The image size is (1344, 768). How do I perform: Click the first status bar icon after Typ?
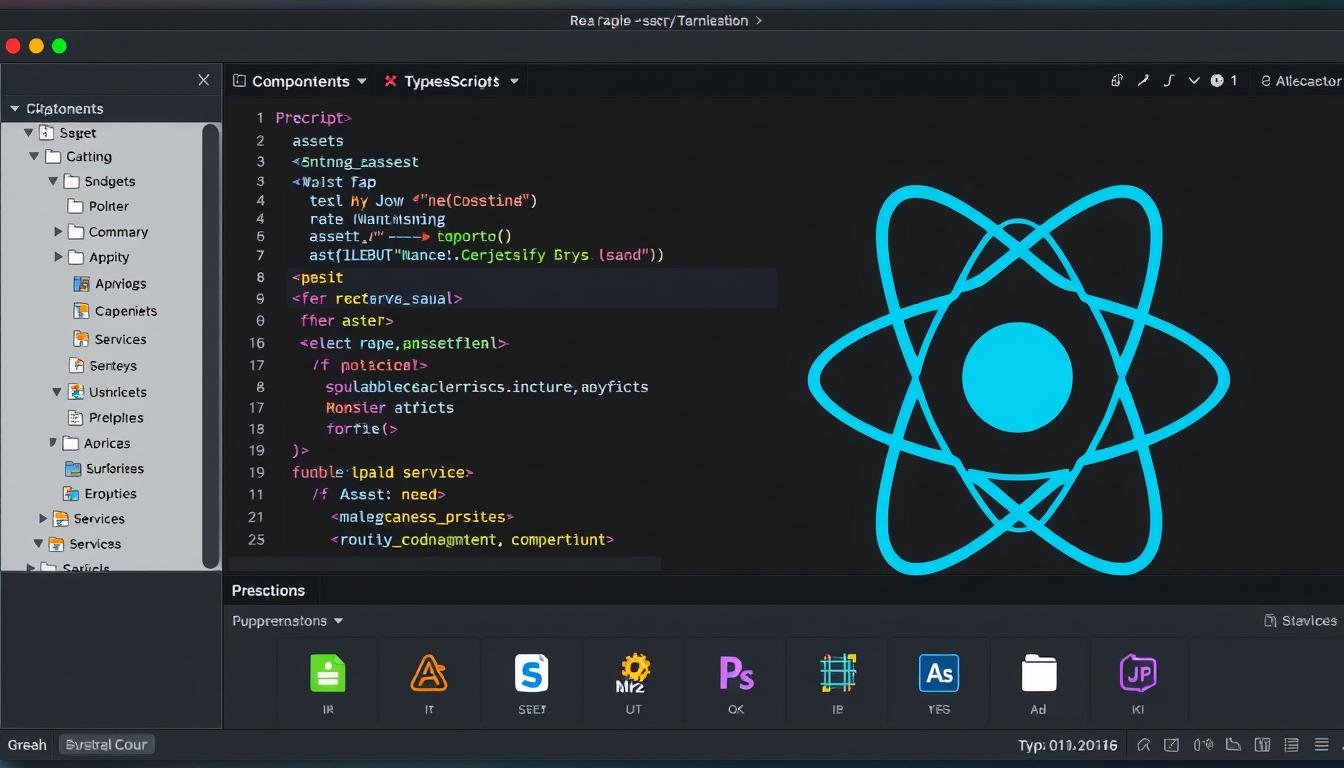coord(1144,745)
